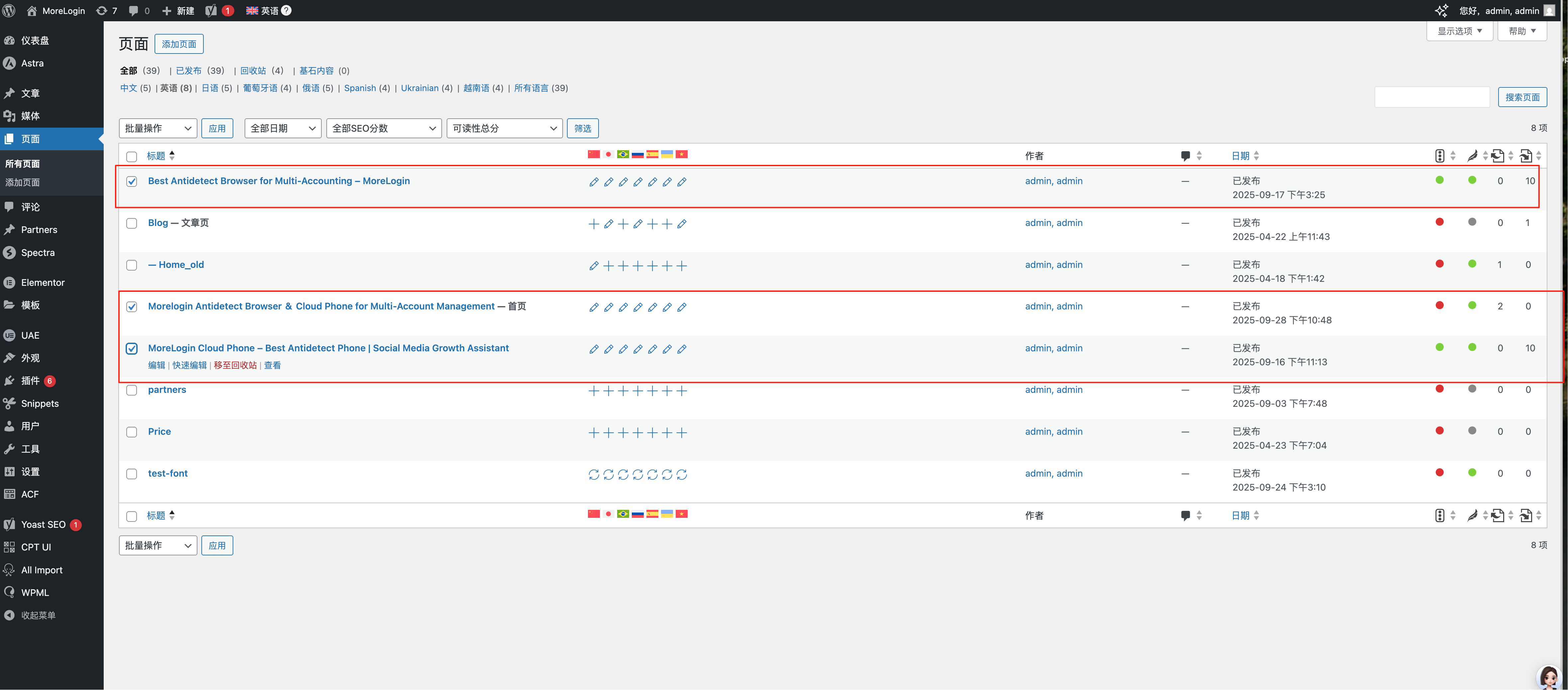Screen dimensions: 1568x690
Task: Click the Yoast SEO icon in admin bar
Action: [211, 10]
